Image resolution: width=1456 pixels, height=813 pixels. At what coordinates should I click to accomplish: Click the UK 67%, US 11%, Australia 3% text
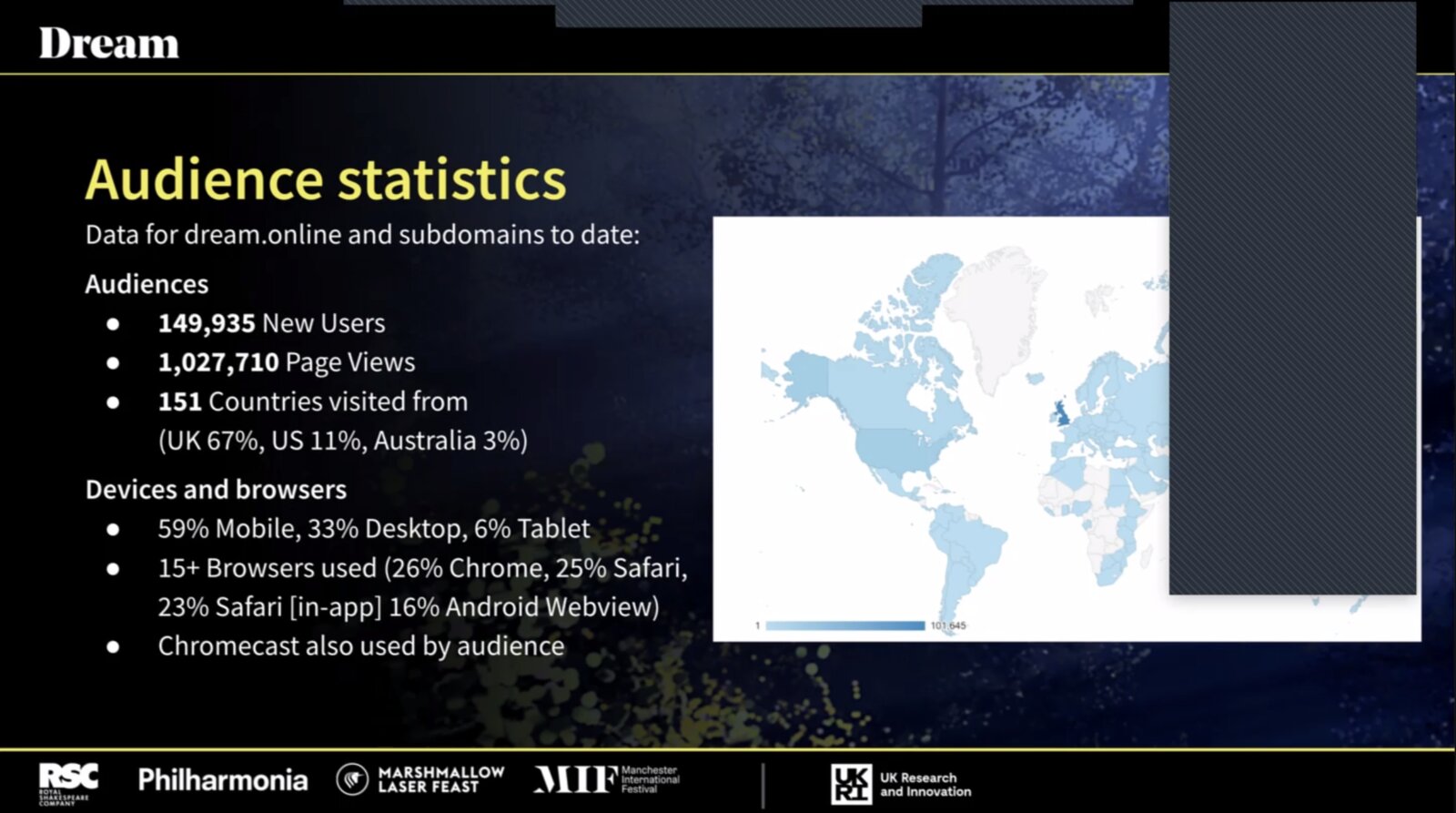[343, 441]
